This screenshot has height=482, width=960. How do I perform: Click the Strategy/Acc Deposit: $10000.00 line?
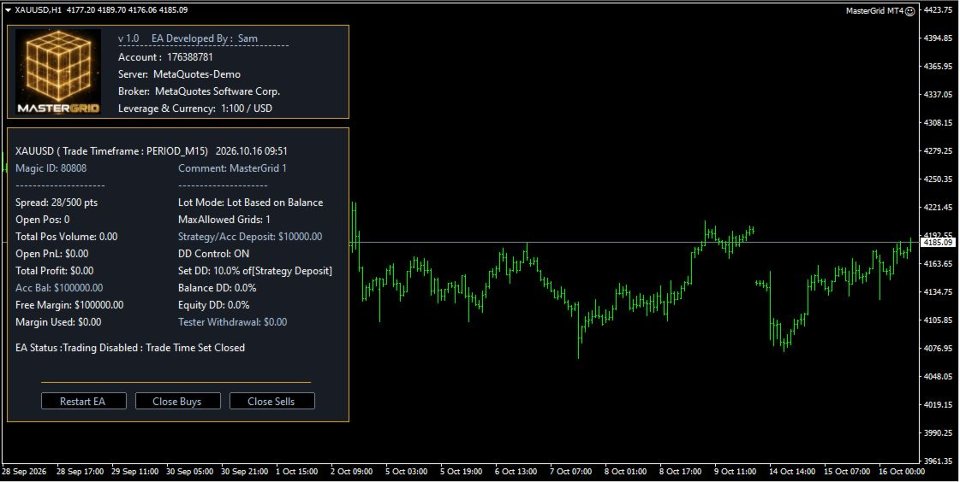tap(250, 236)
